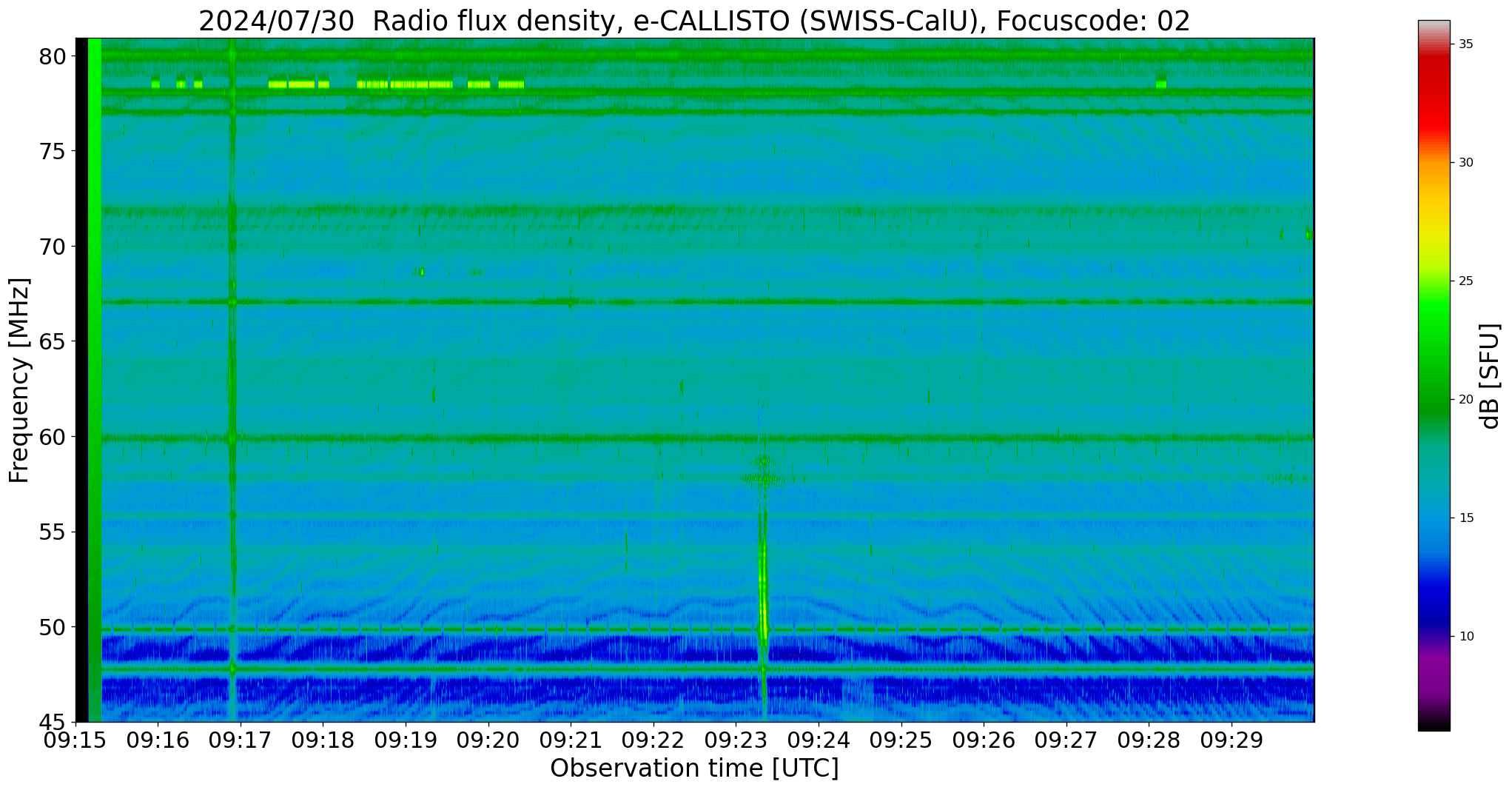Click the 09:17 time tick label

coord(241,740)
